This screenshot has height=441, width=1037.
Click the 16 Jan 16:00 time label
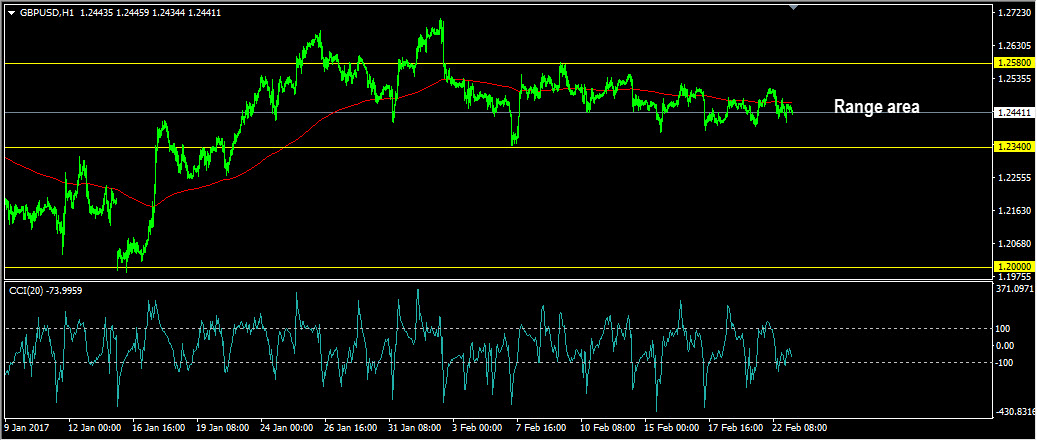(159, 428)
